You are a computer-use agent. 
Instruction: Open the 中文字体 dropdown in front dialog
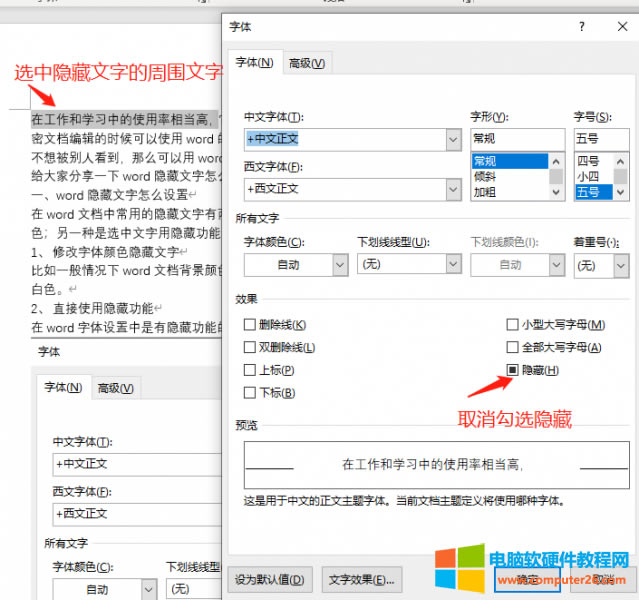click(x=453, y=139)
